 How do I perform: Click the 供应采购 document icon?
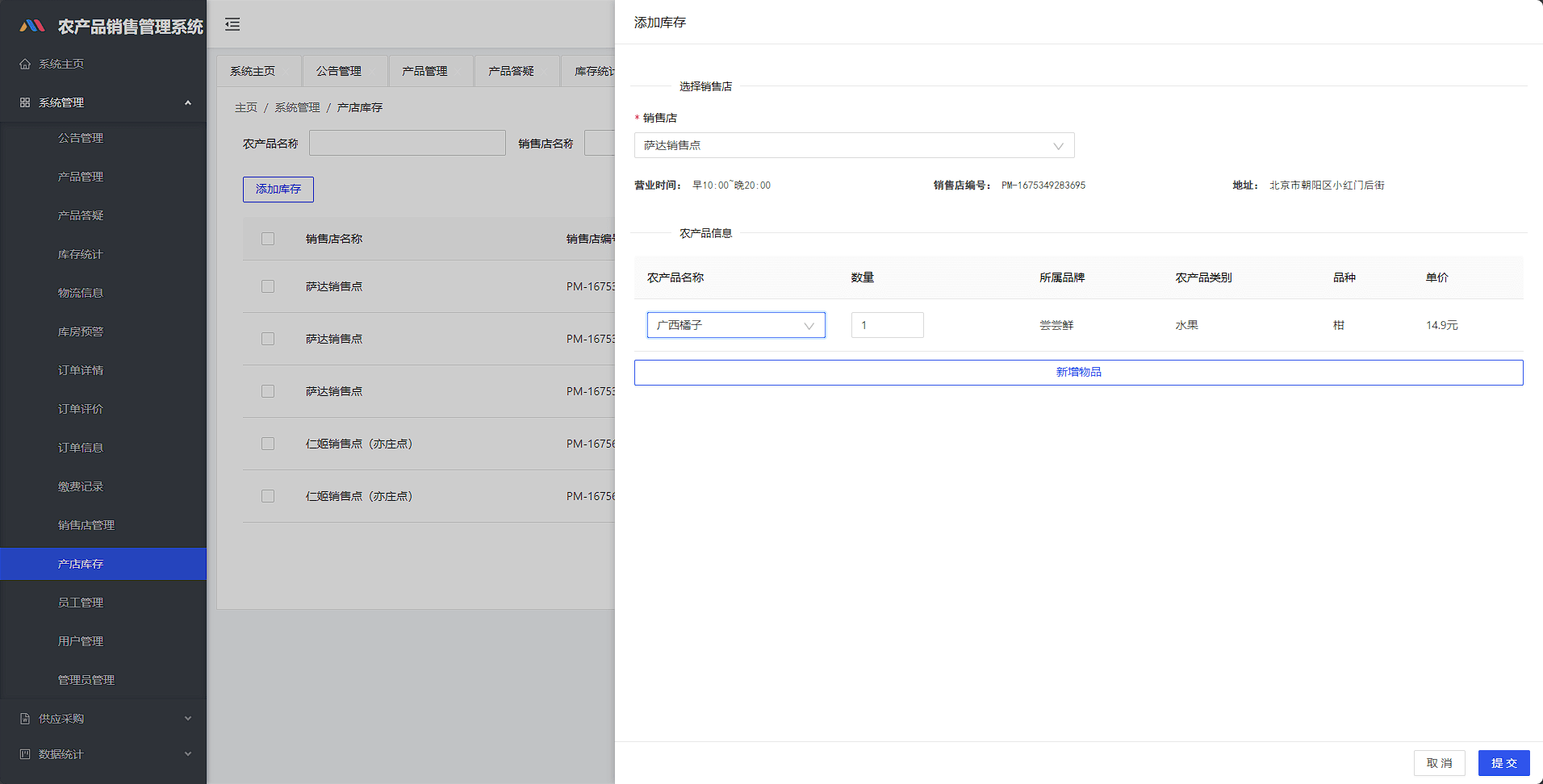coord(25,719)
